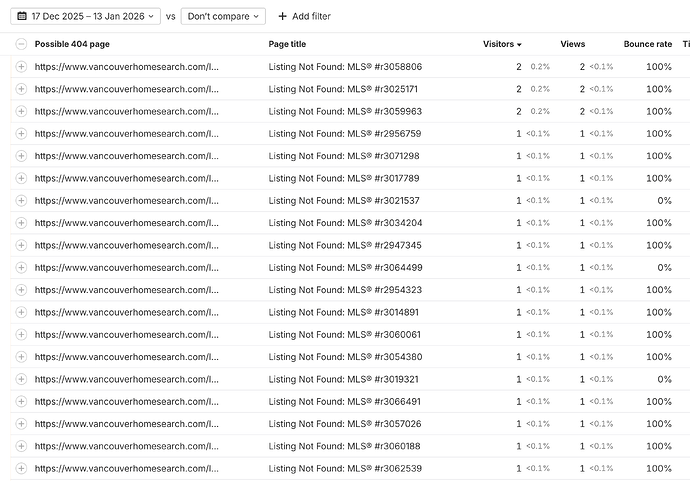Expand the row for MLS #r3054380
The width and height of the screenshot is (690, 481).
pos(21,357)
